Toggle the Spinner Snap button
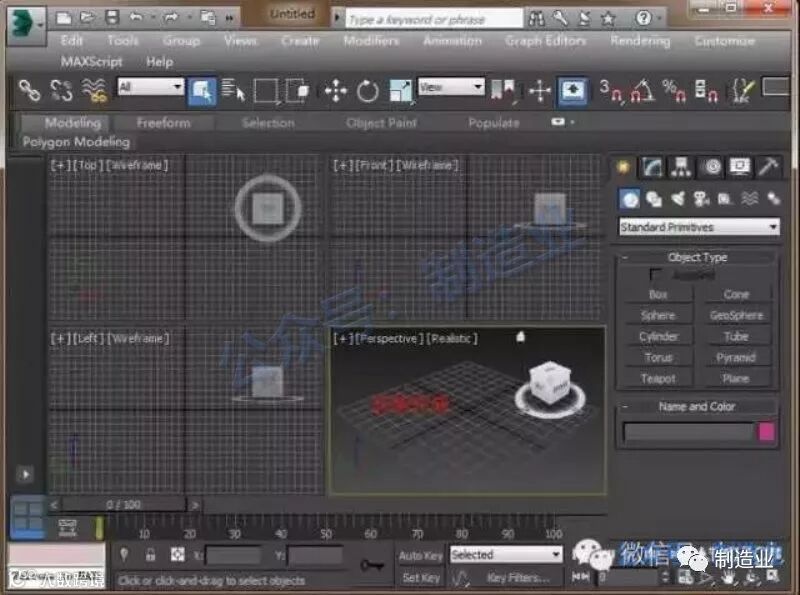 pyautogui.click(x=706, y=91)
